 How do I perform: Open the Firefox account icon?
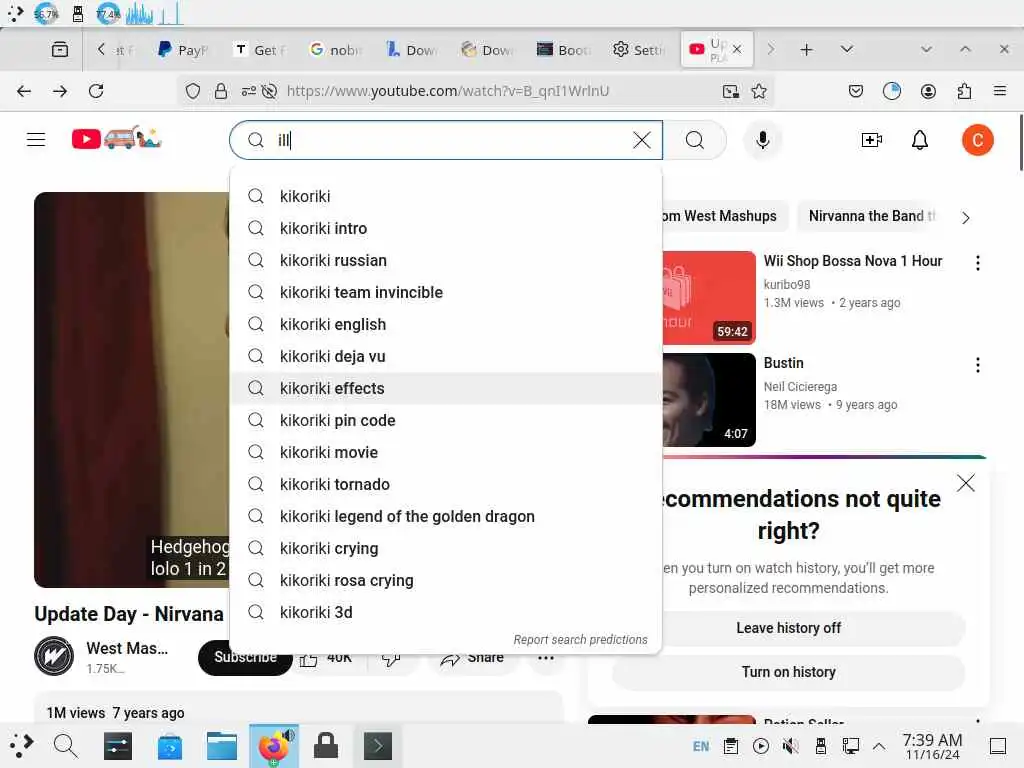pos(928,91)
